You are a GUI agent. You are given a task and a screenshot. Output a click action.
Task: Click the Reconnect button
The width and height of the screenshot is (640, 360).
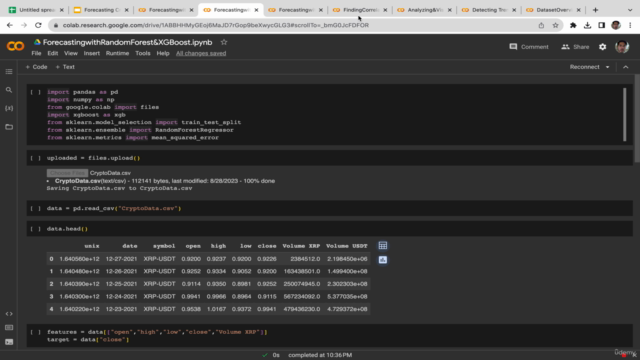[584, 67]
